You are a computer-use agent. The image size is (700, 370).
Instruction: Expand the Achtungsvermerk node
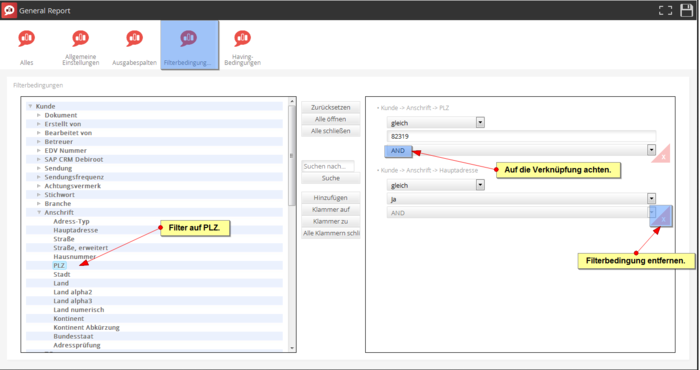[x=39, y=186]
